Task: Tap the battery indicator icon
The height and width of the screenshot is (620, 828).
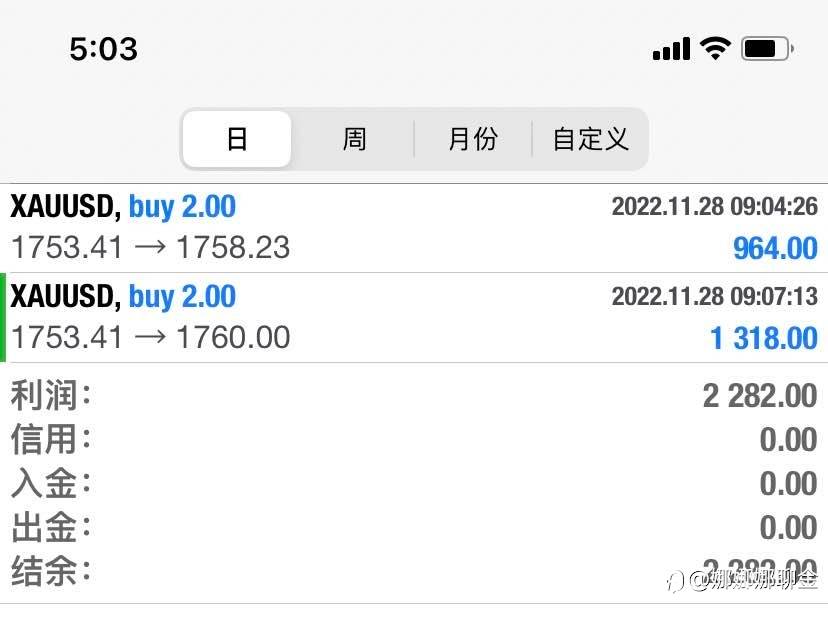Action: tap(767, 48)
